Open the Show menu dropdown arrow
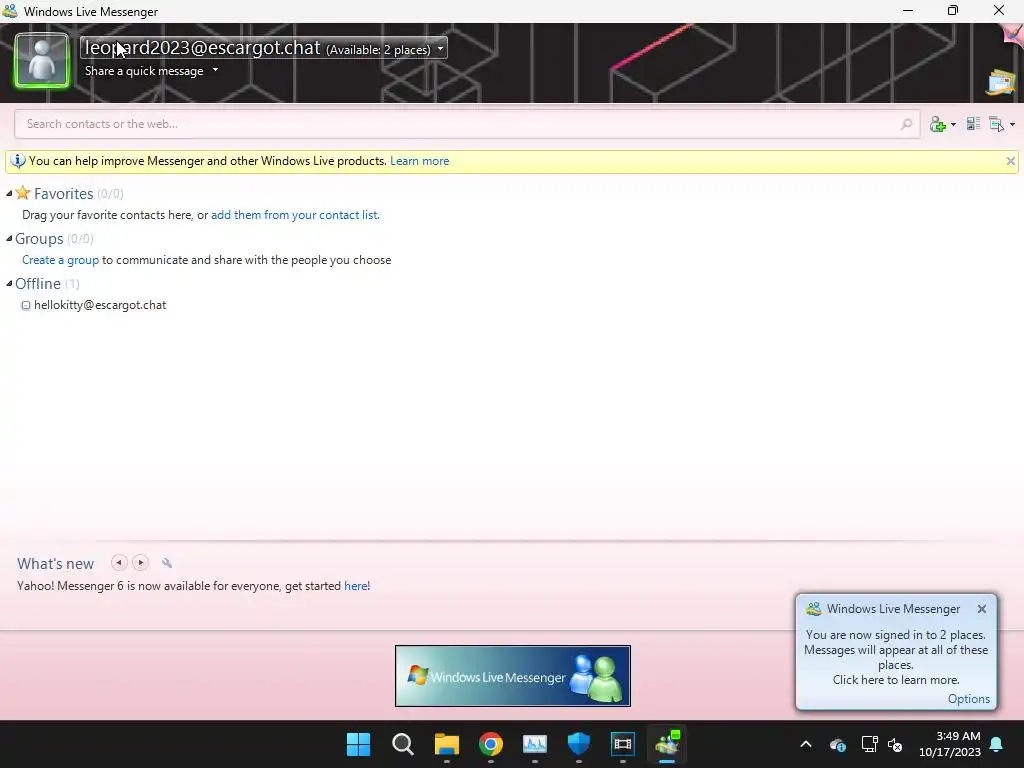This screenshot has height=768, width=1024. [1012, 125]
